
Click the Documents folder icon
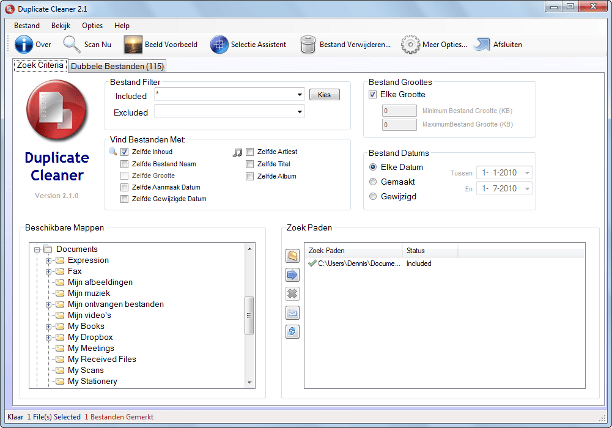[x=48, y=249]
